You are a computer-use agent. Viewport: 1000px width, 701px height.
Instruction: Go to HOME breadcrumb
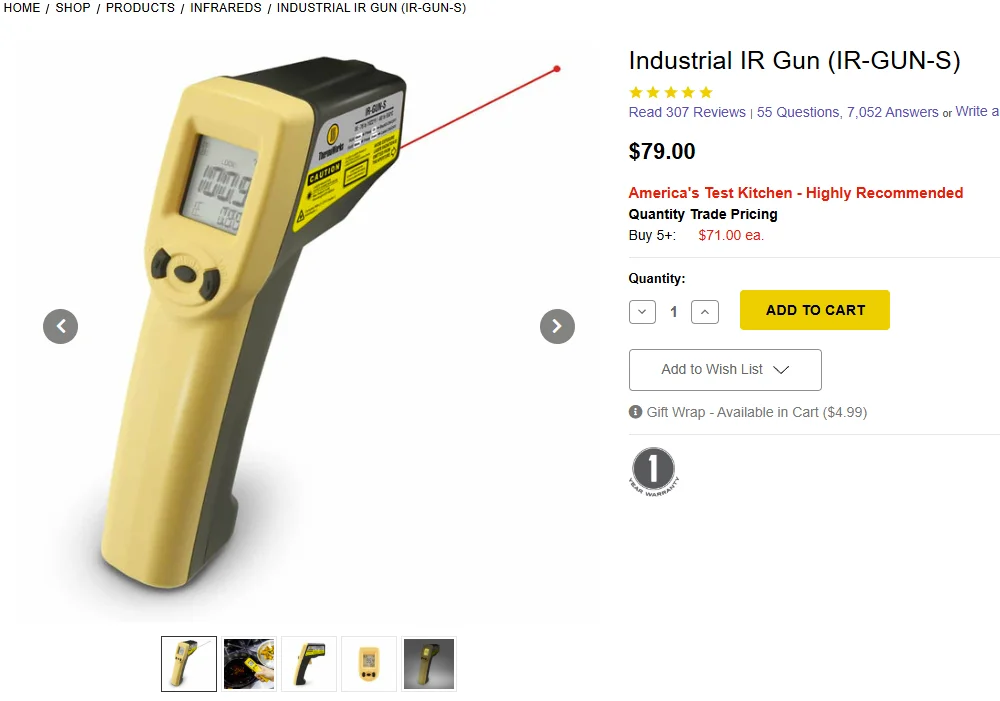22,8
